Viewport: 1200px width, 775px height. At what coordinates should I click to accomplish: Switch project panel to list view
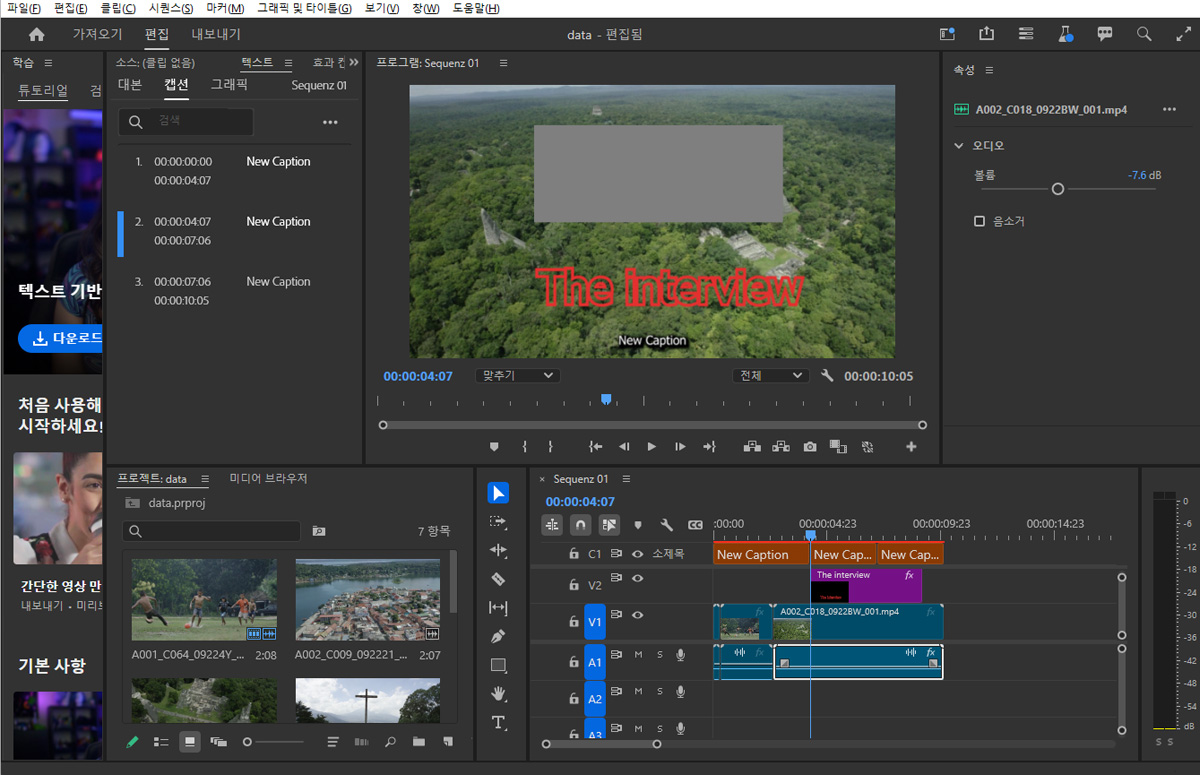pos(161,742)
